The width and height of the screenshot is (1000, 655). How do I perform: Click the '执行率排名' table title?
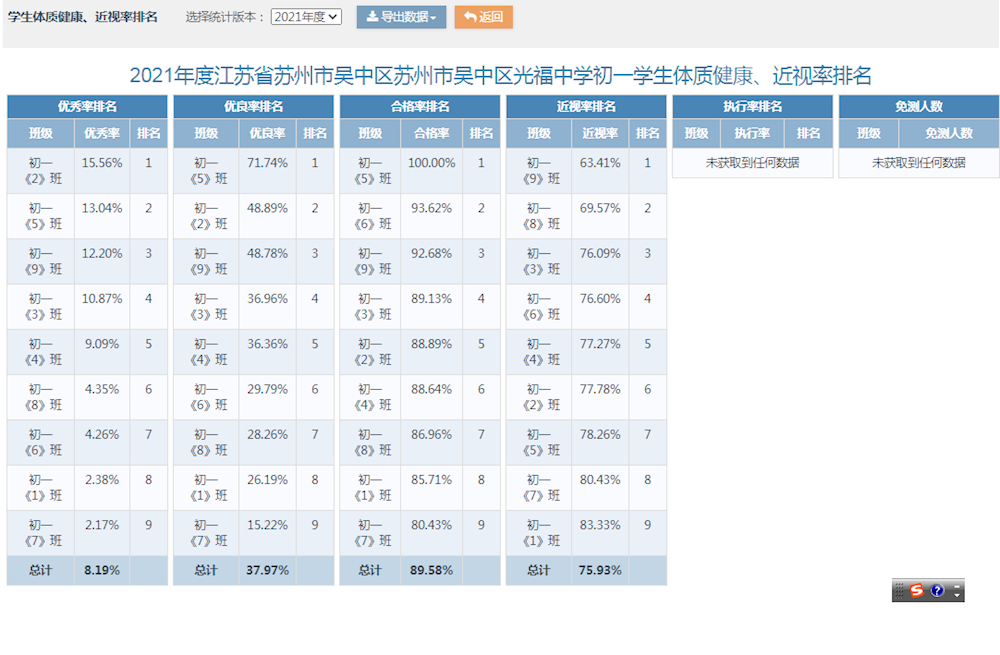pyautogui.click(x=753, y=107)
